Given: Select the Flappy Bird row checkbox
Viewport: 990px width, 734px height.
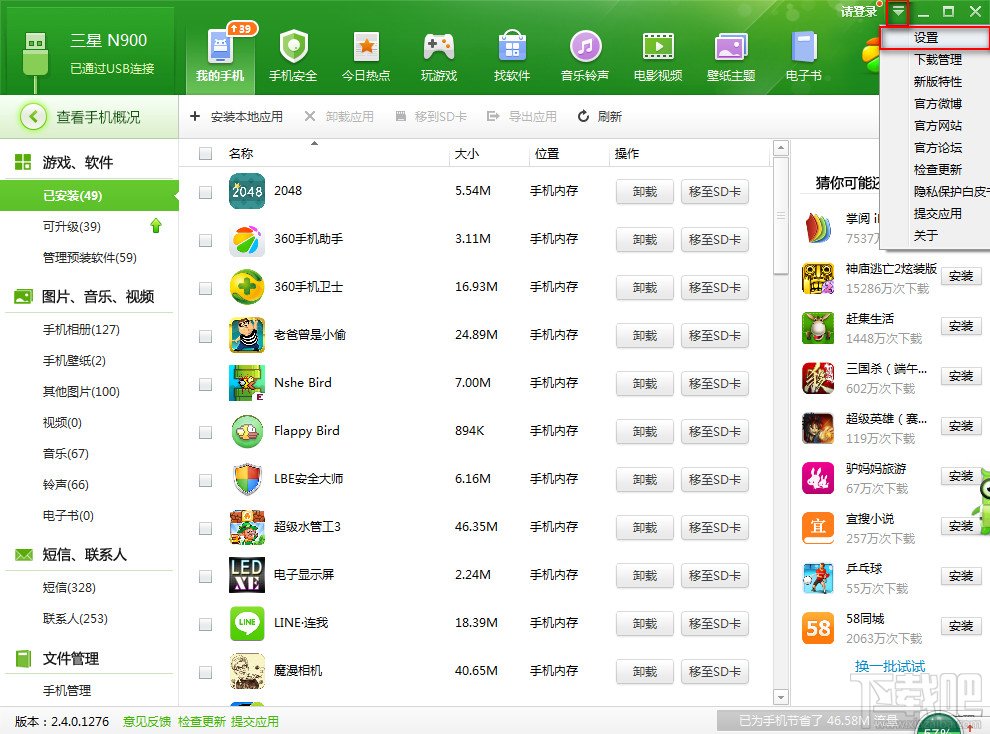Looking at the screenshot, I should coord(205,431).
